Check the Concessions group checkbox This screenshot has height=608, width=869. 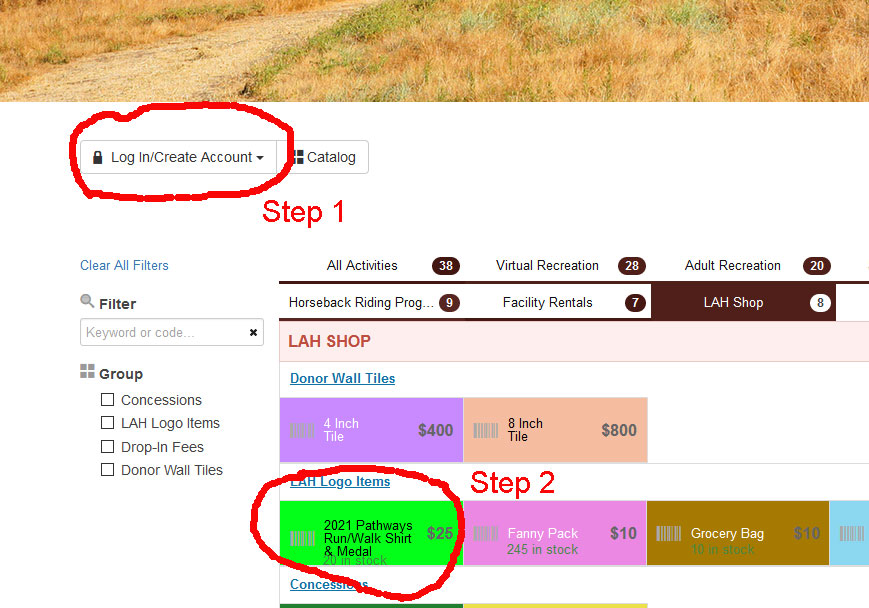[x=108, y=400]
